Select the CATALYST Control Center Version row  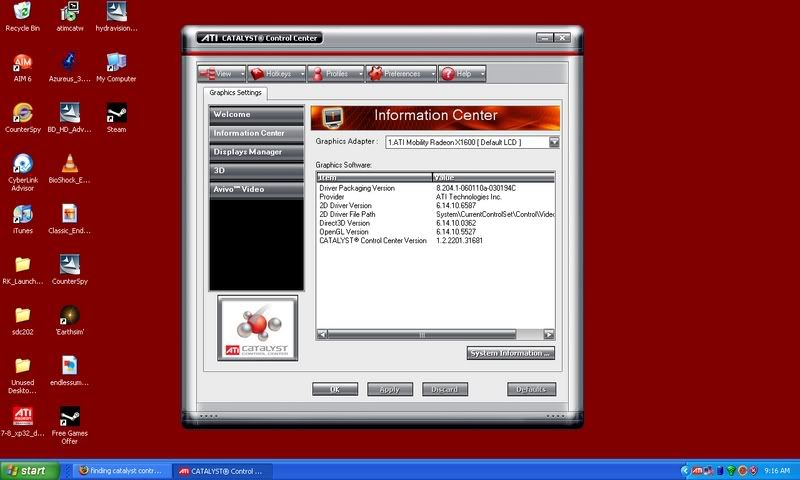tap(435, 240)
